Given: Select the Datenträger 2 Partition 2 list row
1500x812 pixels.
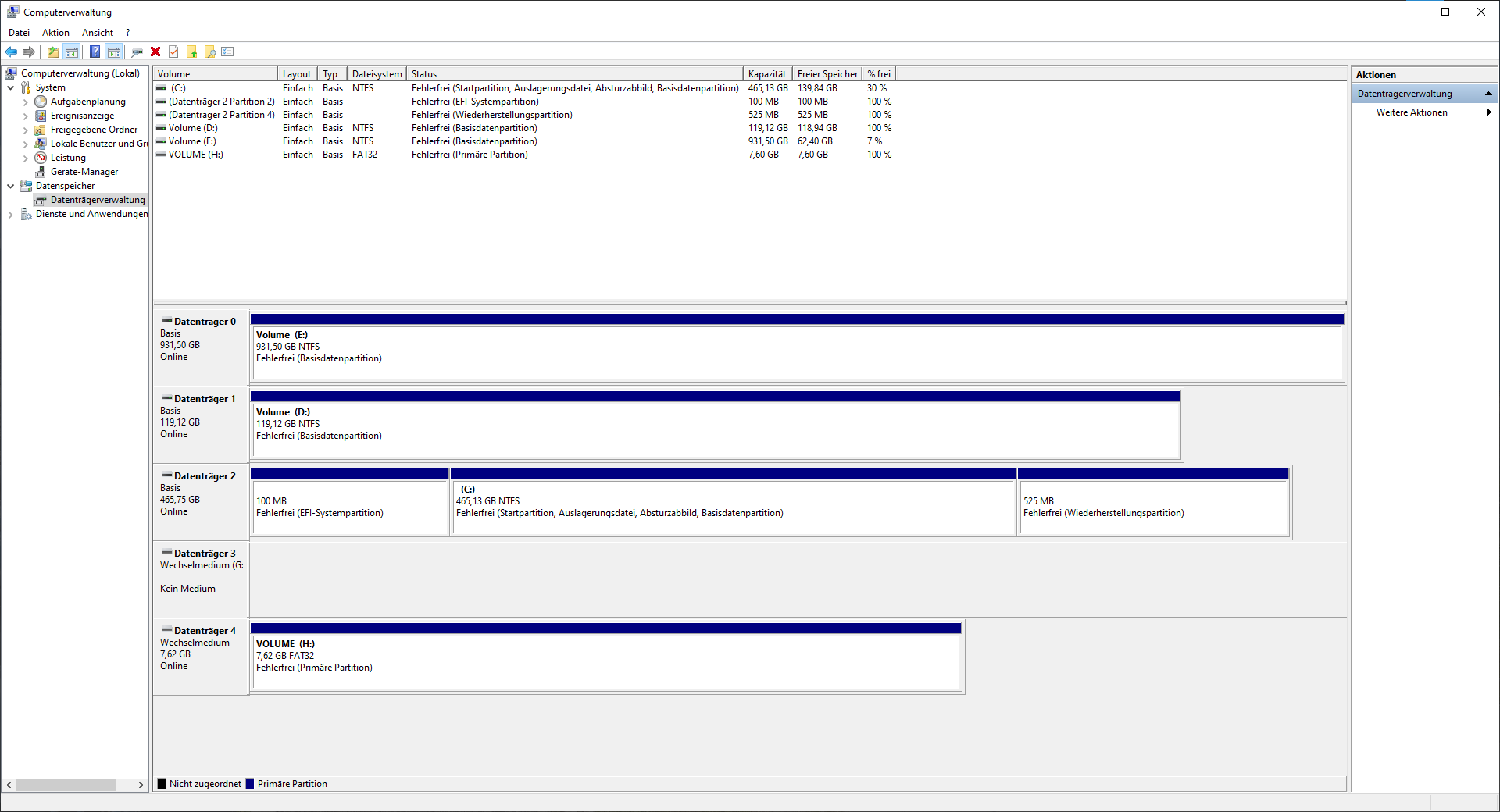Looking at the screenshot, I should tap(525, 101).
